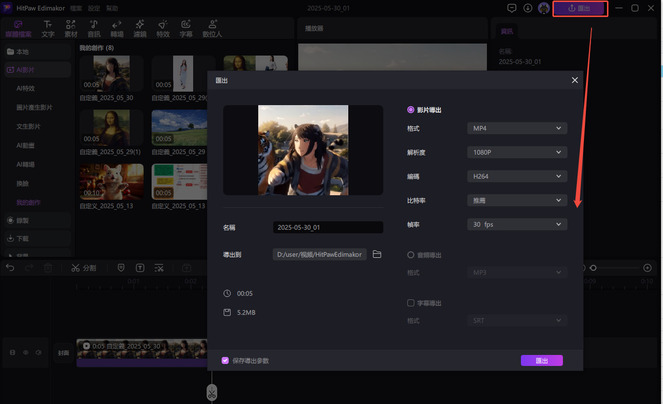Click the name field containing 2025-05-30_01
The height and width of the screenshot is (404, 663).
coord(328,228)
